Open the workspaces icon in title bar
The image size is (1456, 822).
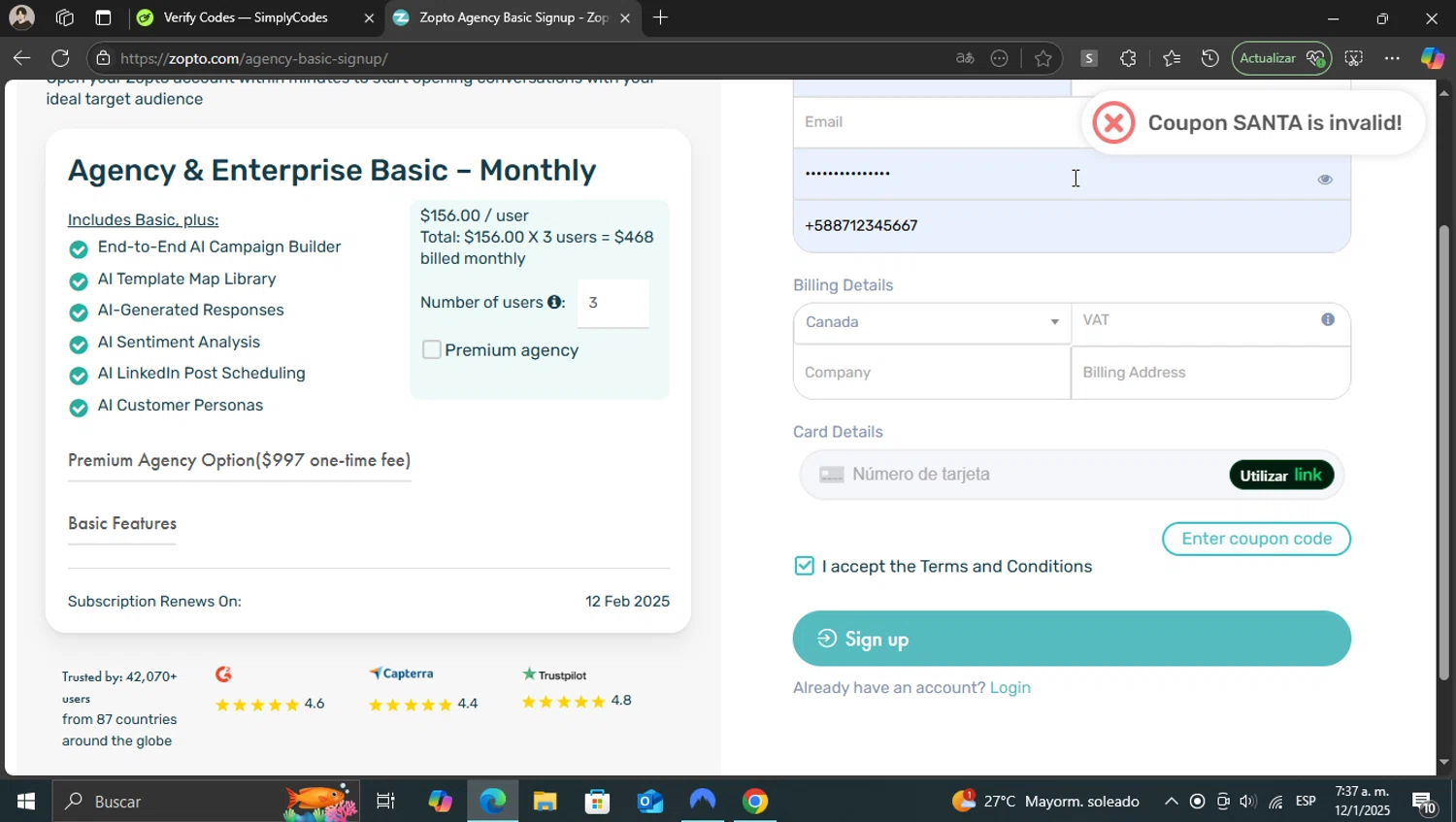coord(65,17)
